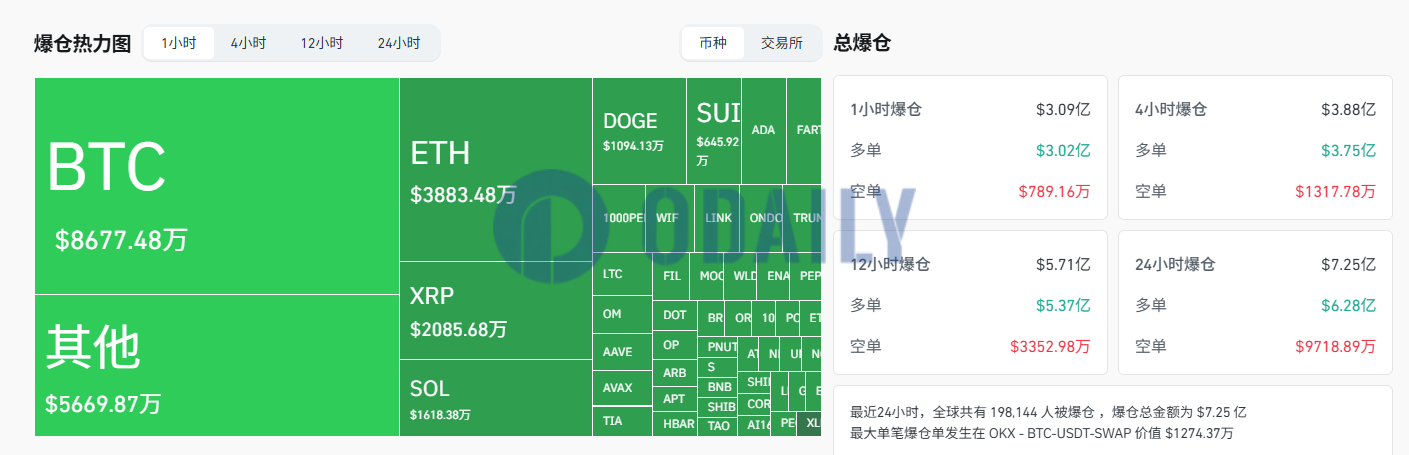The height and width of the screenshot is (455, 1409).
Task: Click the FART heatmap tile
Action: point(804,130)
